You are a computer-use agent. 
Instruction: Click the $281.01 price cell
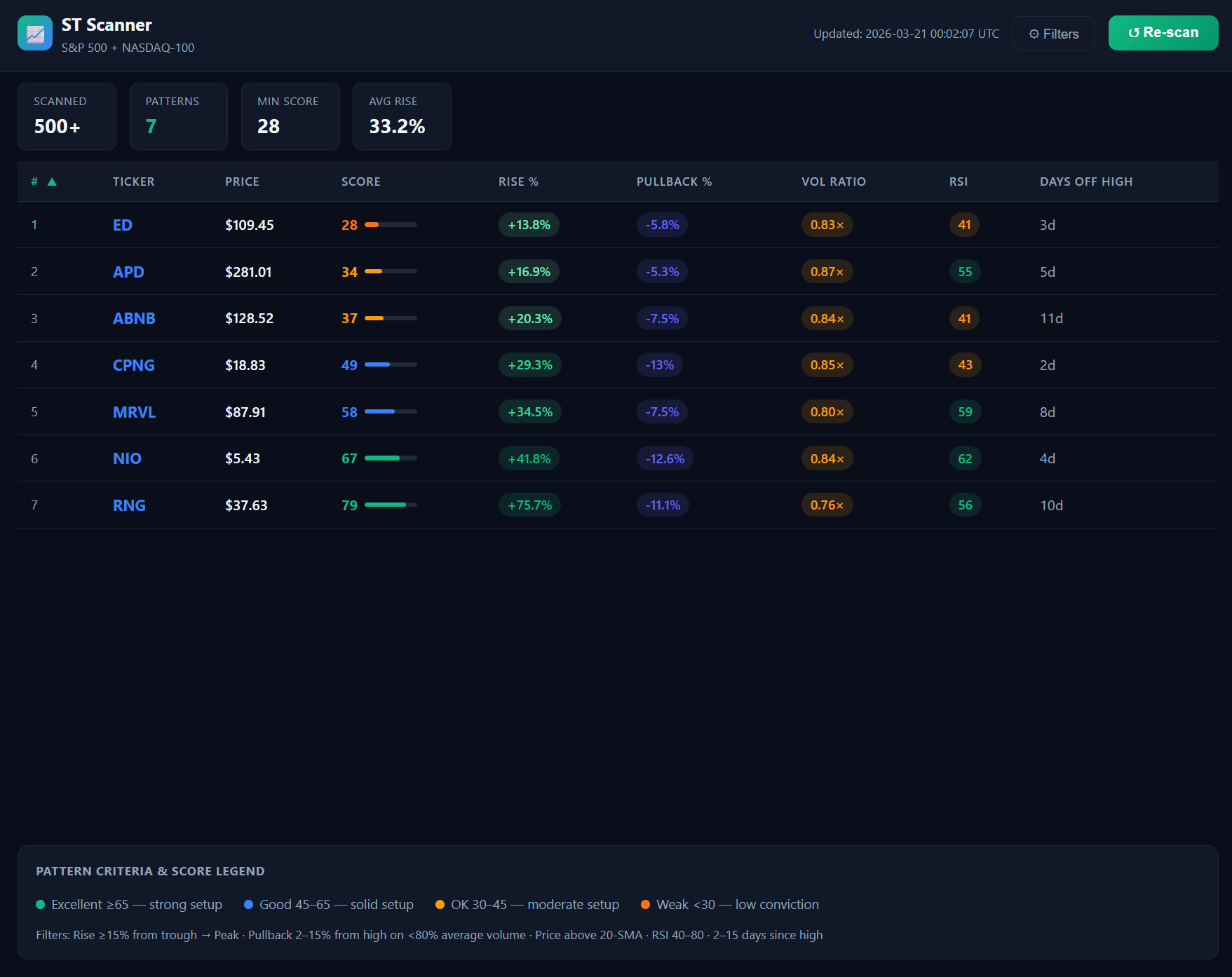point(248,272)
